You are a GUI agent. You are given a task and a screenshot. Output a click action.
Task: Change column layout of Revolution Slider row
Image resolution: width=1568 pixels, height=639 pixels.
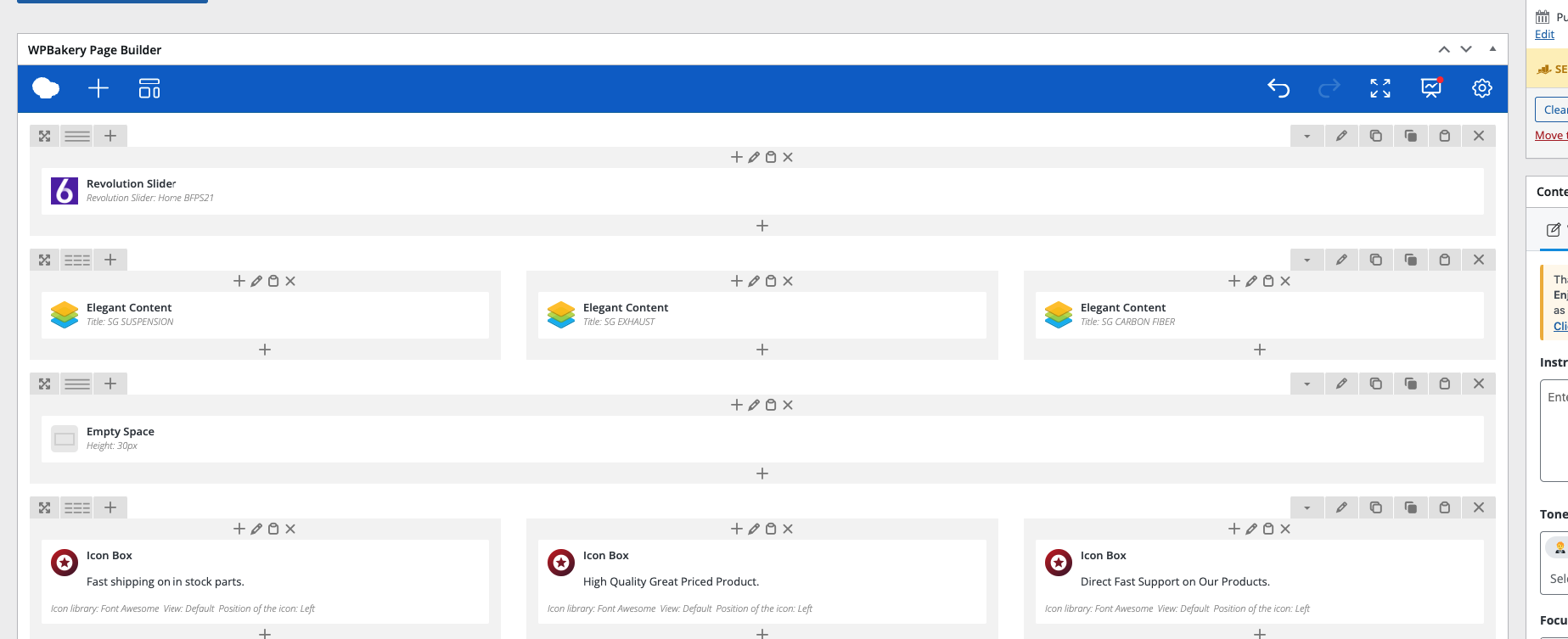[x=77, y=136]
